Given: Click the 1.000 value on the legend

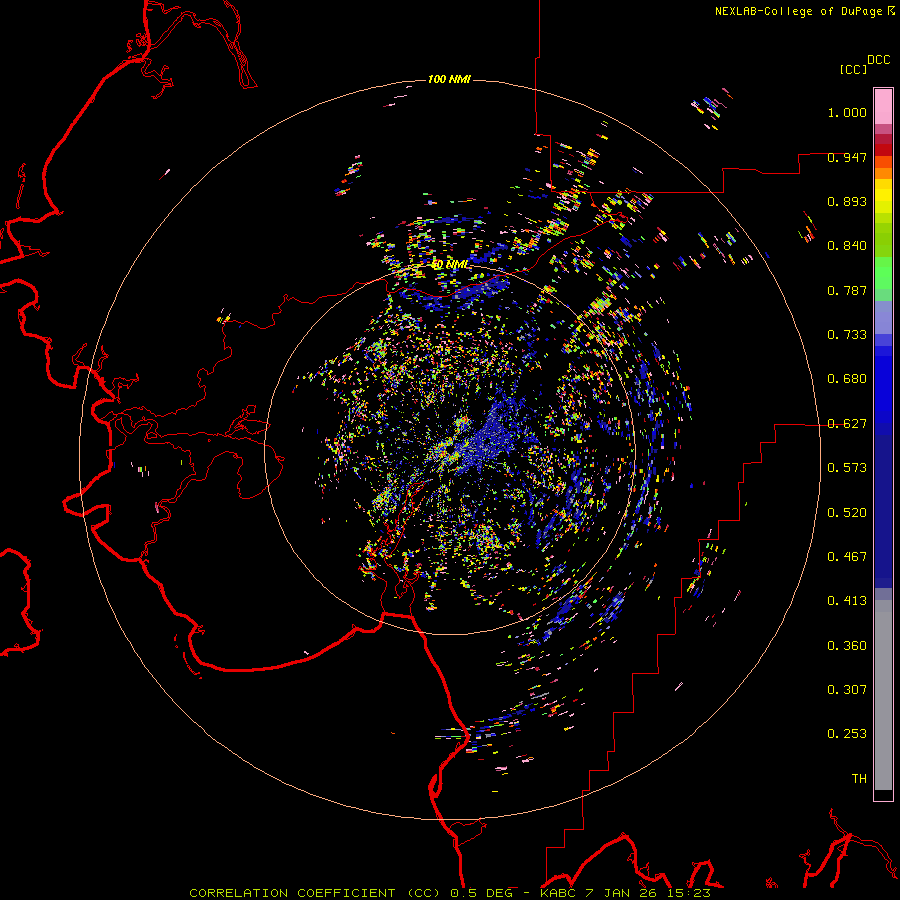Looking at the screenshot, I should tap(847, 112).
